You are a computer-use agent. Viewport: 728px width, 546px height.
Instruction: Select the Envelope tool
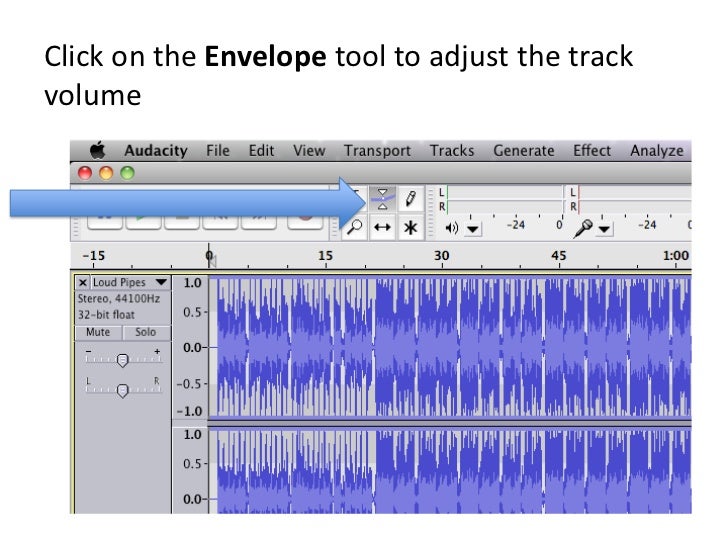383,200
